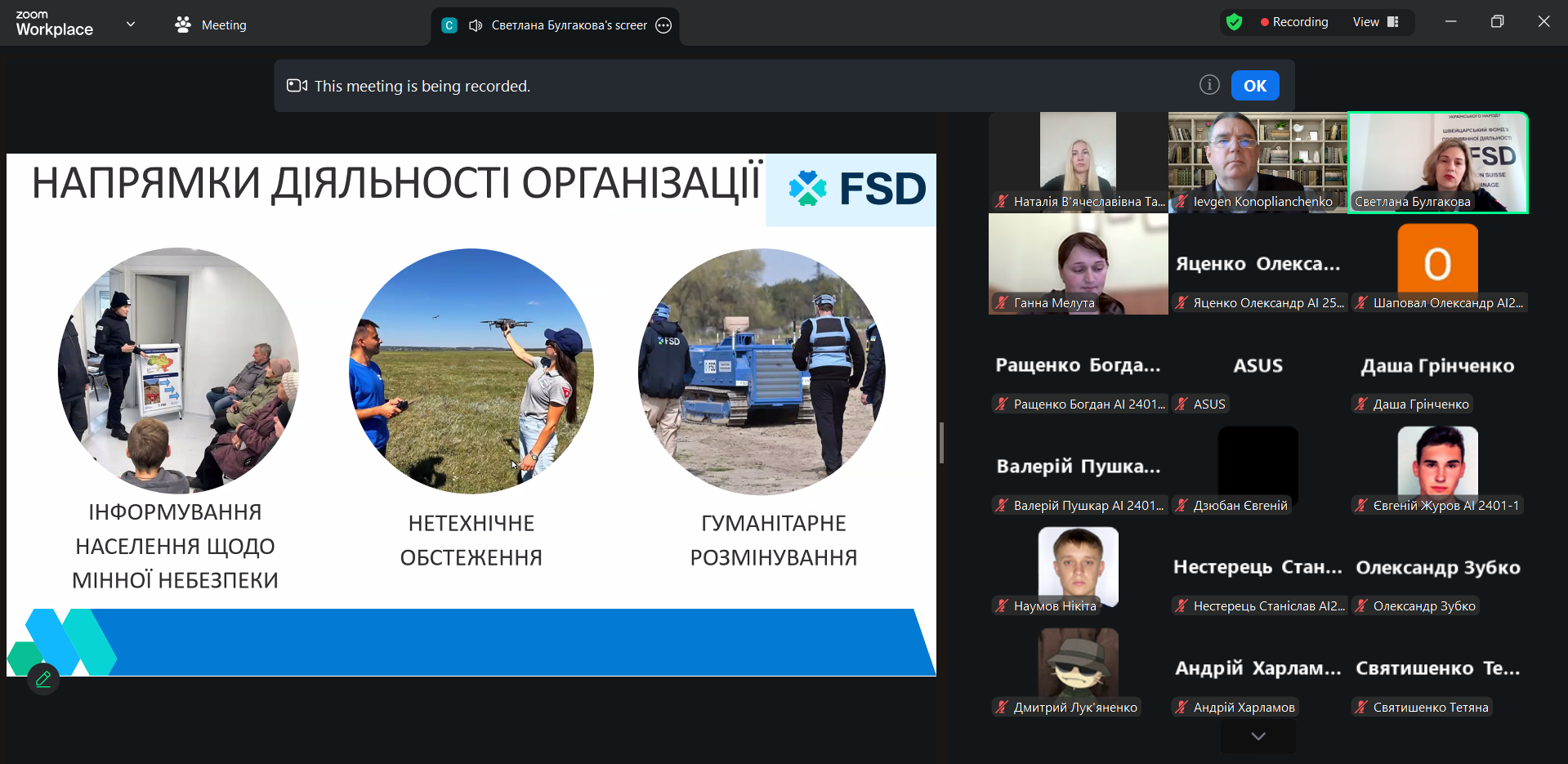Click muted mic icon for Наумов Нікіта
This screenshot has width=1568, height=764.
[1002, 606]
